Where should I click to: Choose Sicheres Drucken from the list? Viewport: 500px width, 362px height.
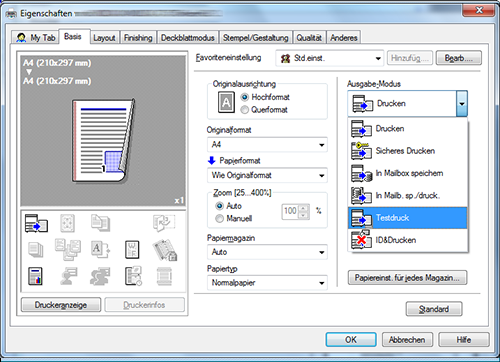408,151
